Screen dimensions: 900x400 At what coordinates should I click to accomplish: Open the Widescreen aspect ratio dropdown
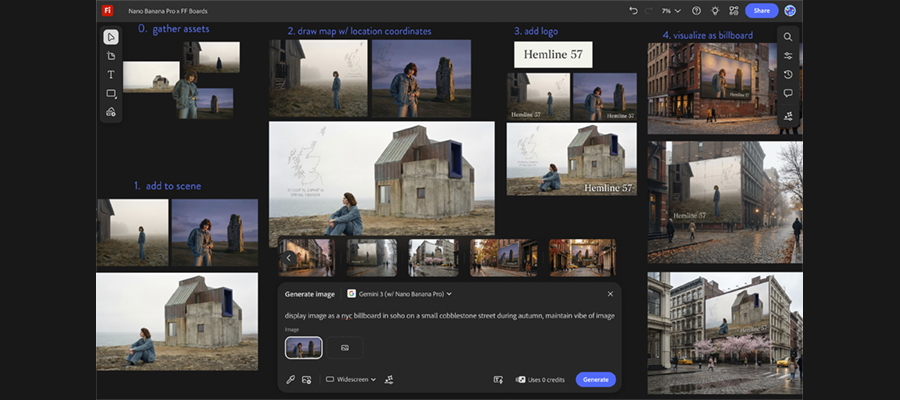tap(351, 379)
